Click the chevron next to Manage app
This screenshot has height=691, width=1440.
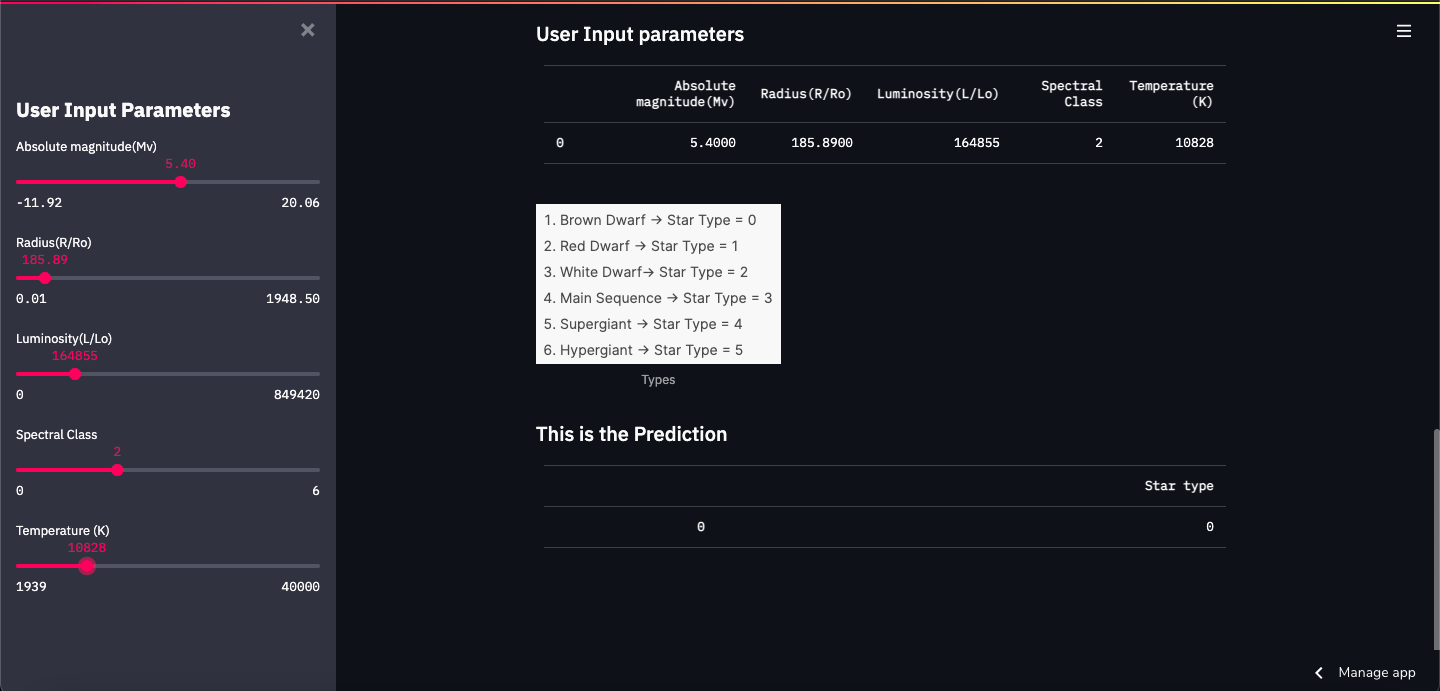(x=1319, y=673)
